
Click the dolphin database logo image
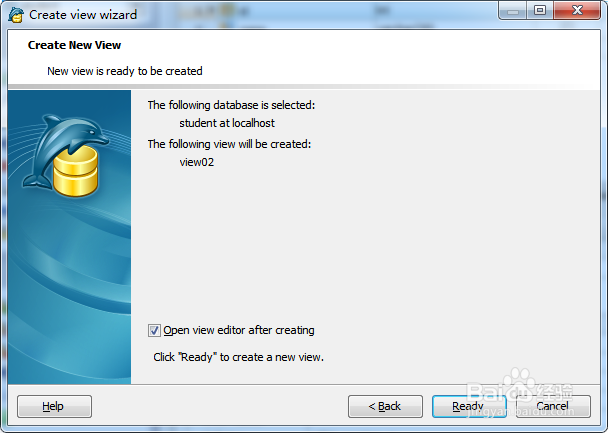coord(65,155)
